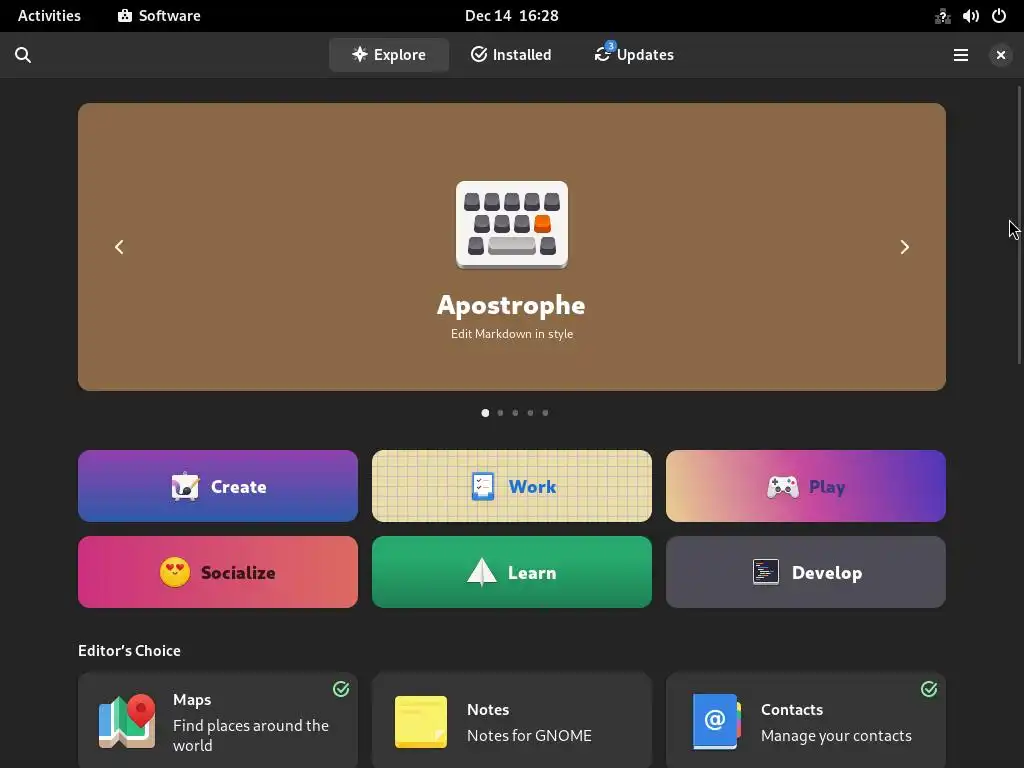Viewport: 1024px width, 768px height.
Task: Click Contacts installed checkmark badge
Action: (x=929, y=689)
